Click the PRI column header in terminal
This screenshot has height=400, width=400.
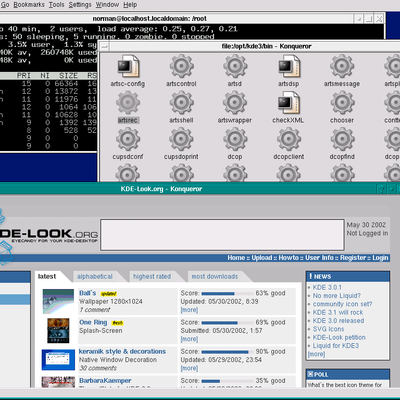click(x=24, y=76)
